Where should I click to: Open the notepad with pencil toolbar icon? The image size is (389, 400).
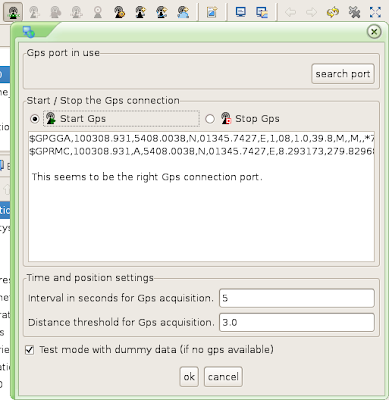pos(212,12)
